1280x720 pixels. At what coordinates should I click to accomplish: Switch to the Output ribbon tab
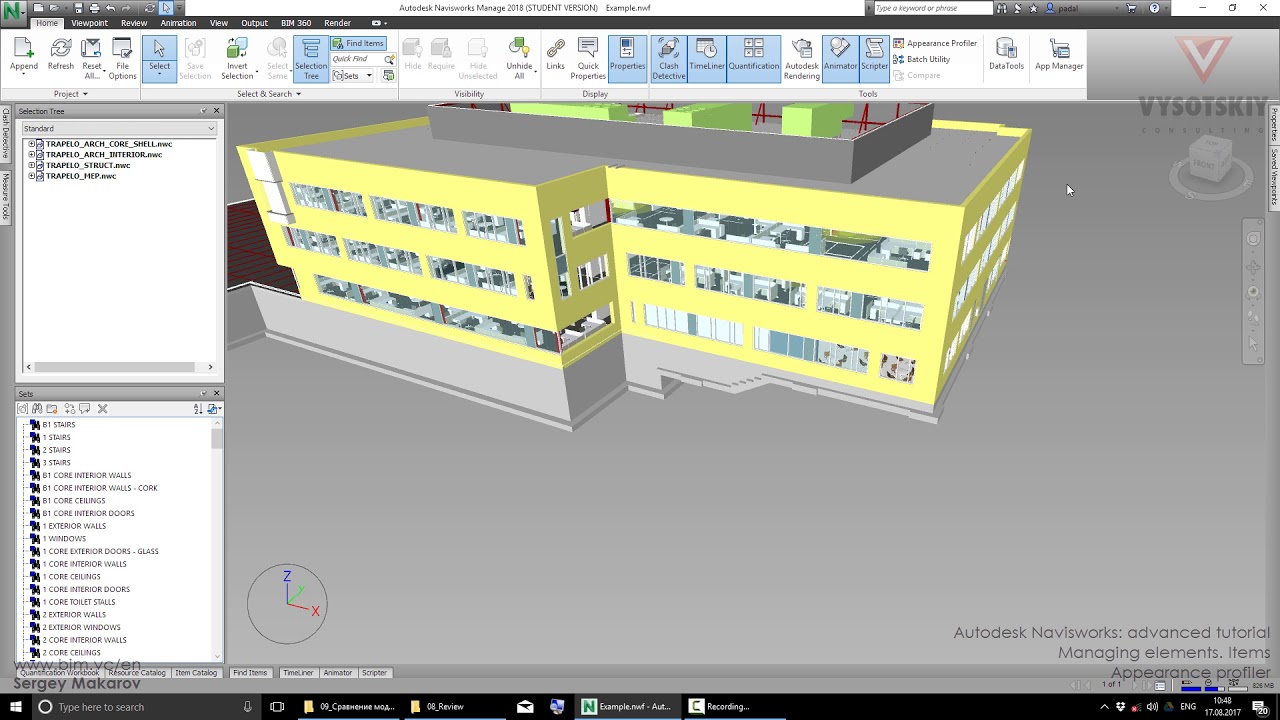(x=254, y=23)
